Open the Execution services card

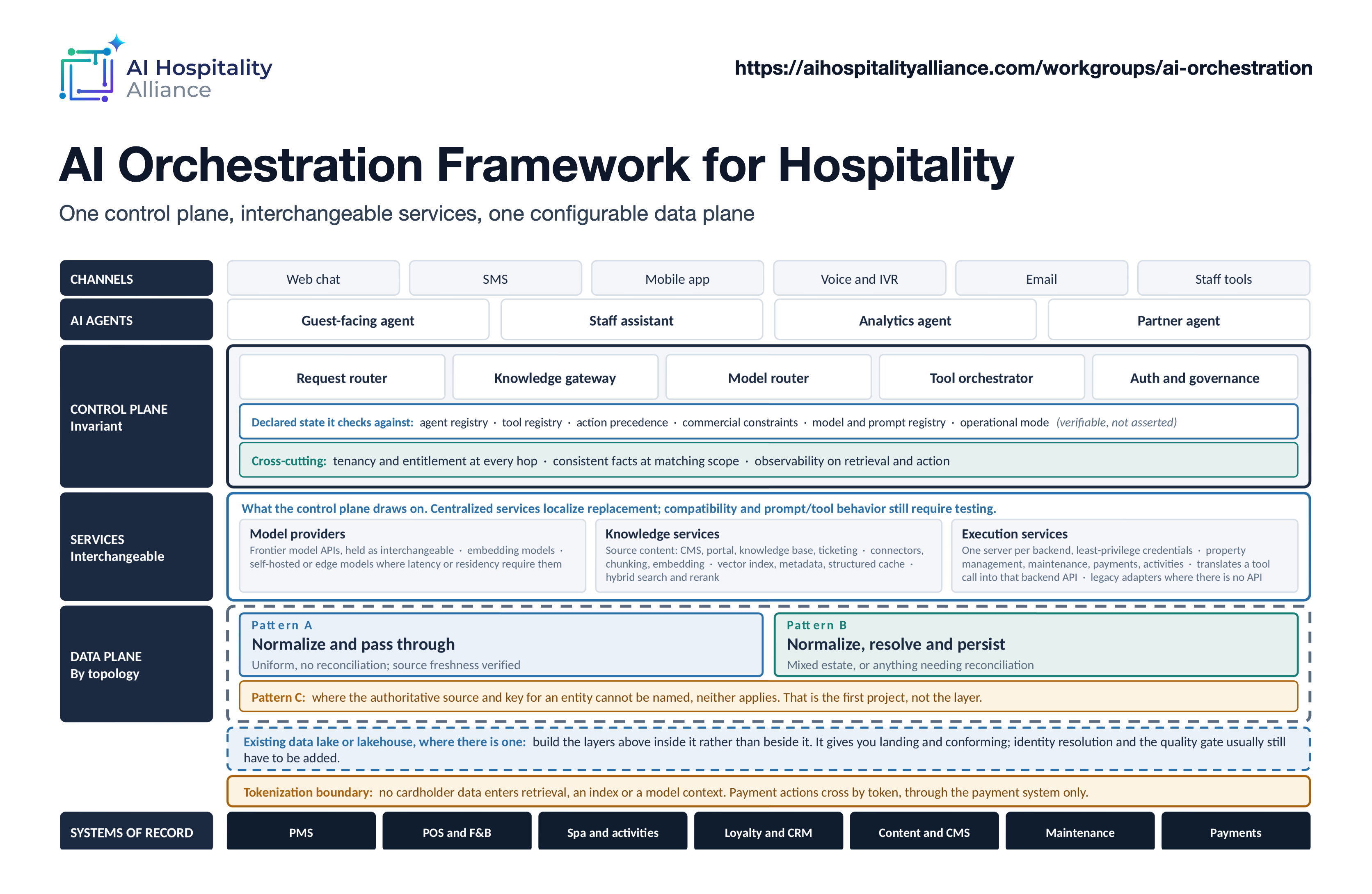pos(1125,556)
